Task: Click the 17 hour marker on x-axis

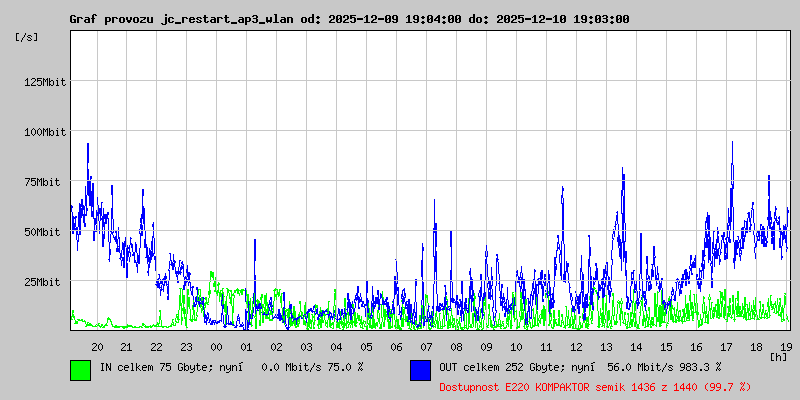Action: (x=726, y=346)
